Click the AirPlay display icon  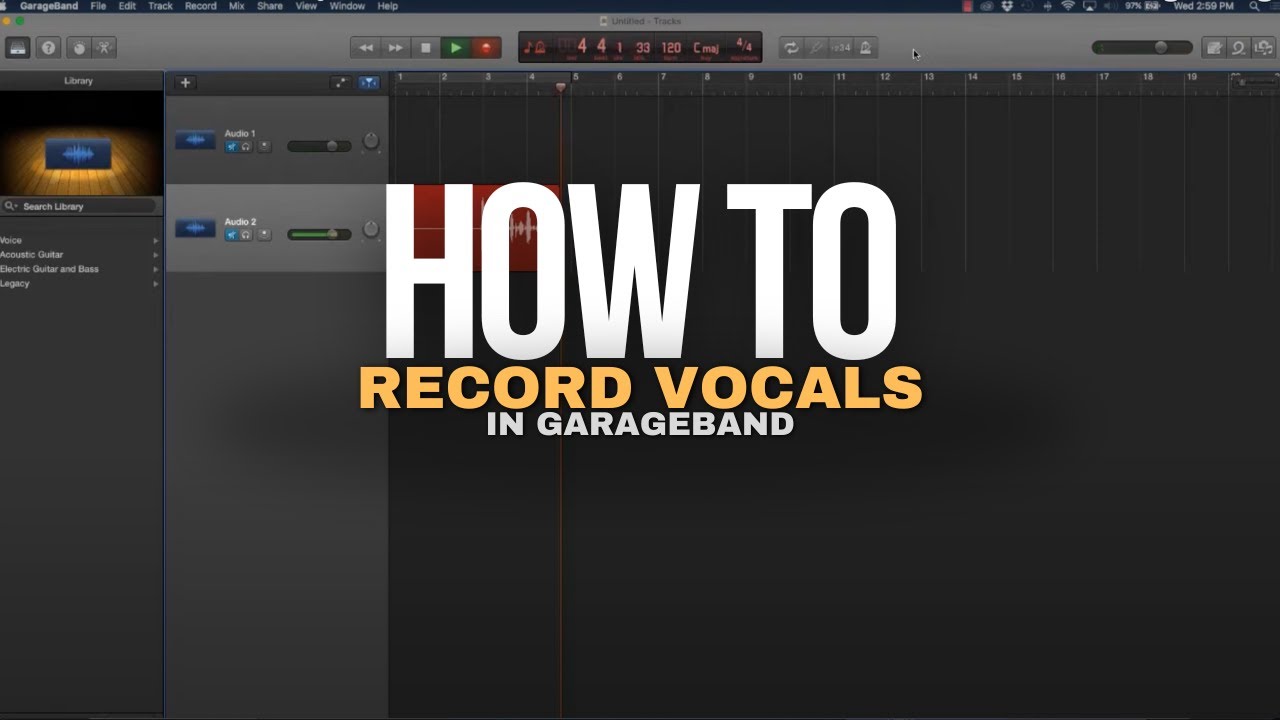point(1089,6)
